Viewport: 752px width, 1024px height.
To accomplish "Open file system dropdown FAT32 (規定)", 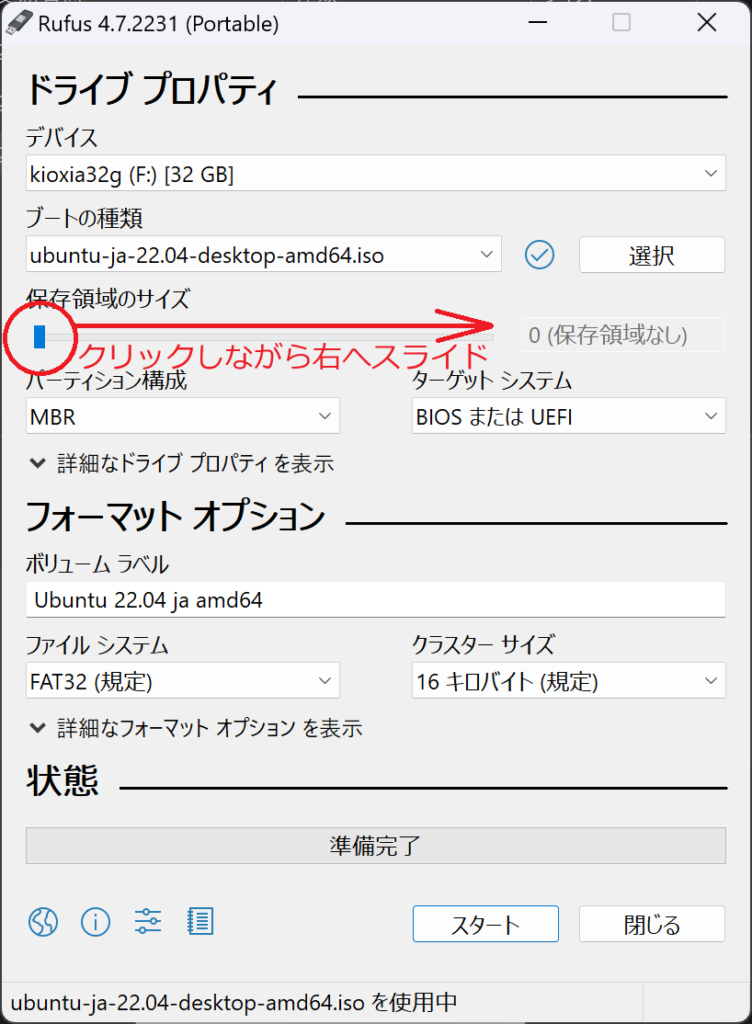I will pyautogui.click(x=183, y=680).
